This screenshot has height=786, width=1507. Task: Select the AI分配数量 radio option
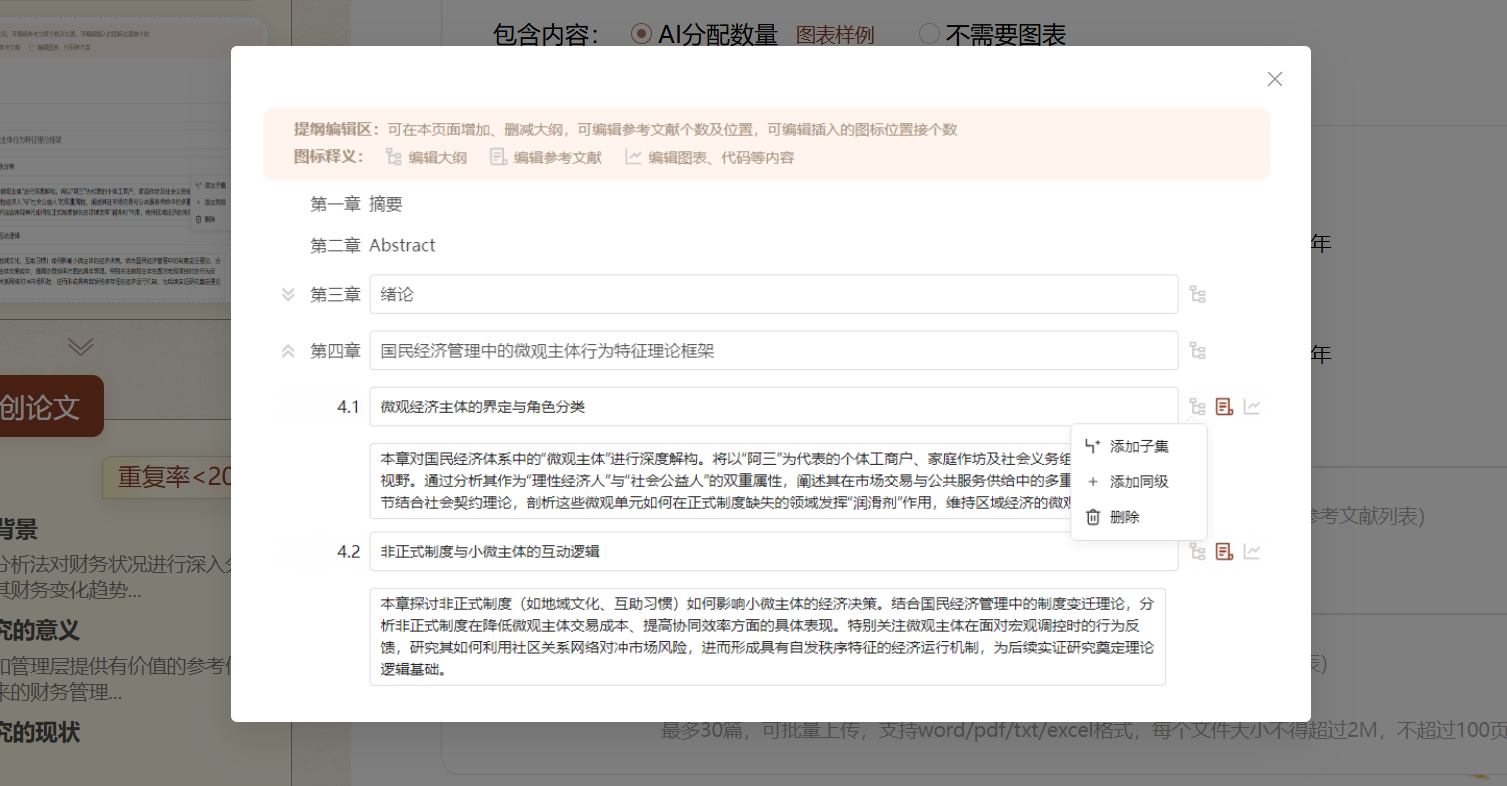[641, 34]
